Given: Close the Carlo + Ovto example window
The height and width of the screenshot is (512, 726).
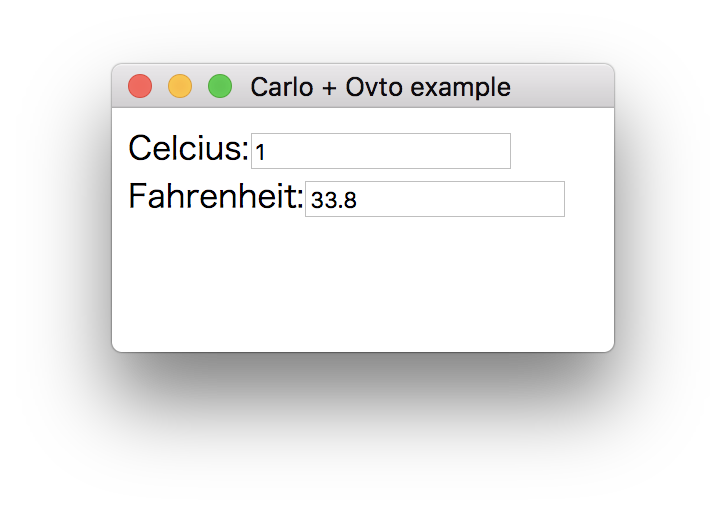Looking at the screenshot, I should [x=140, y=87].
